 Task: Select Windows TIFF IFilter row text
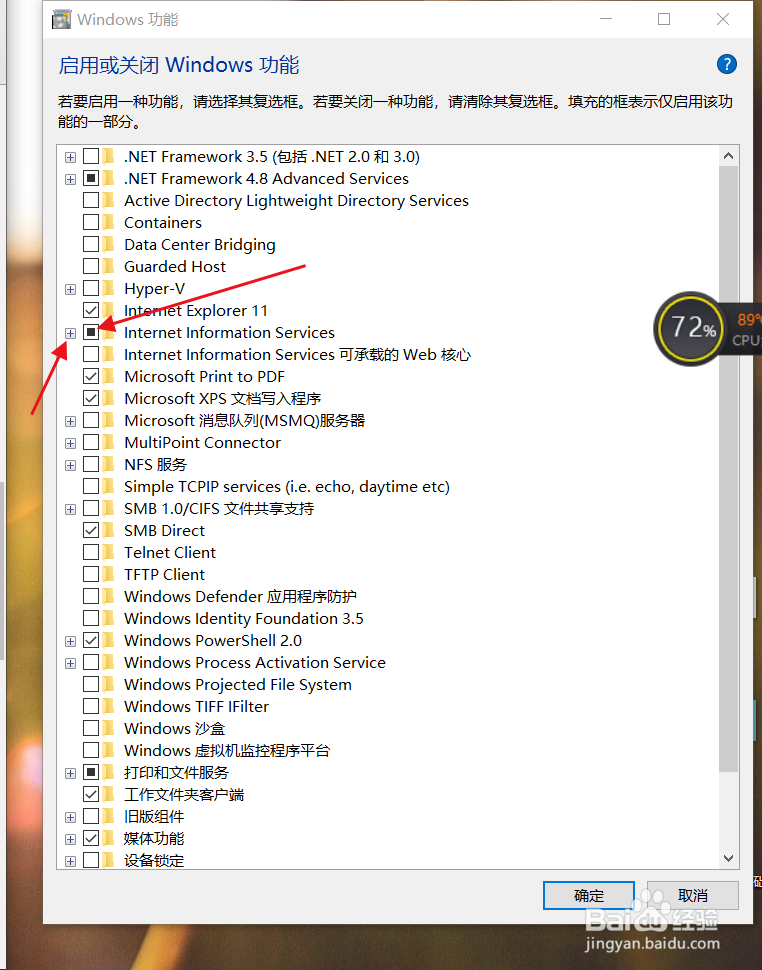tap(197, 706)
